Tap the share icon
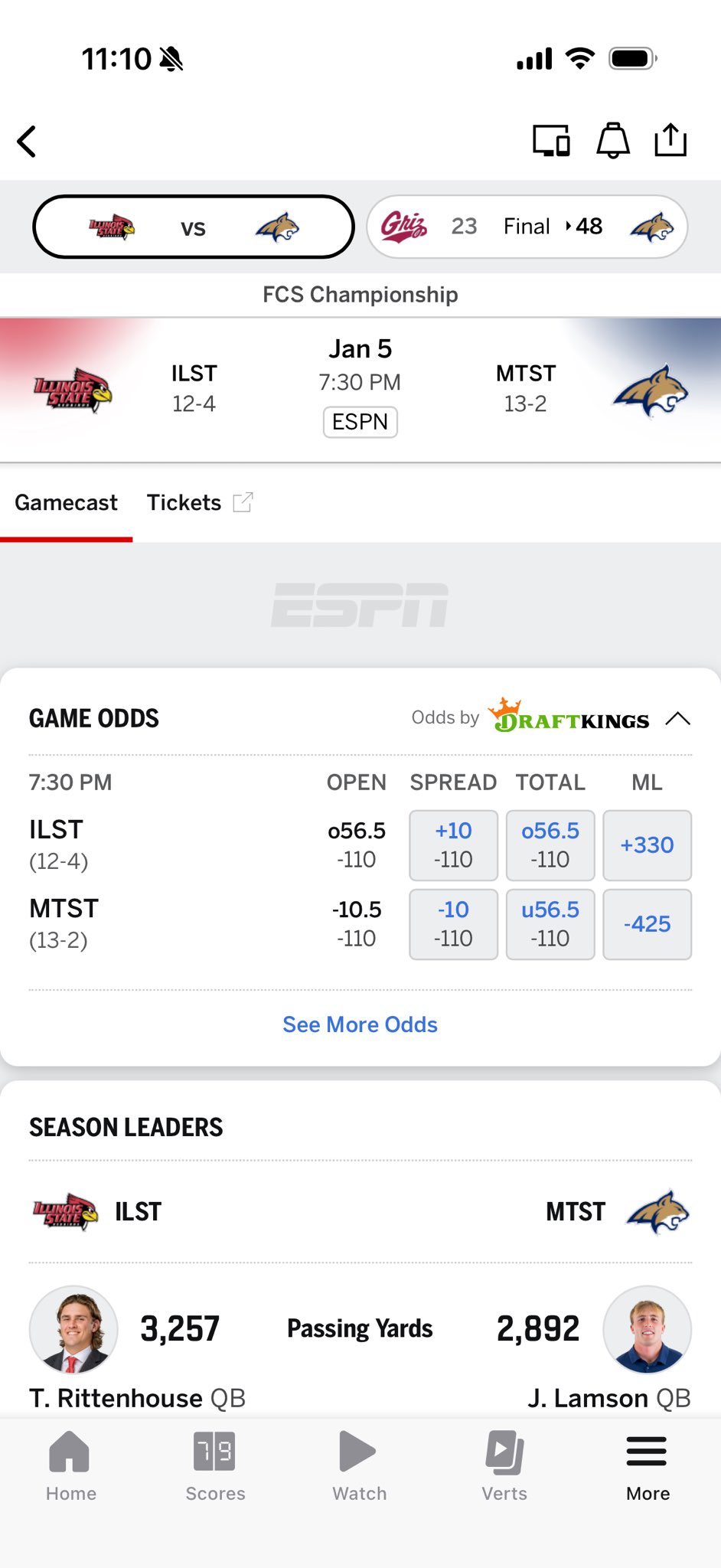 point(670,140)
